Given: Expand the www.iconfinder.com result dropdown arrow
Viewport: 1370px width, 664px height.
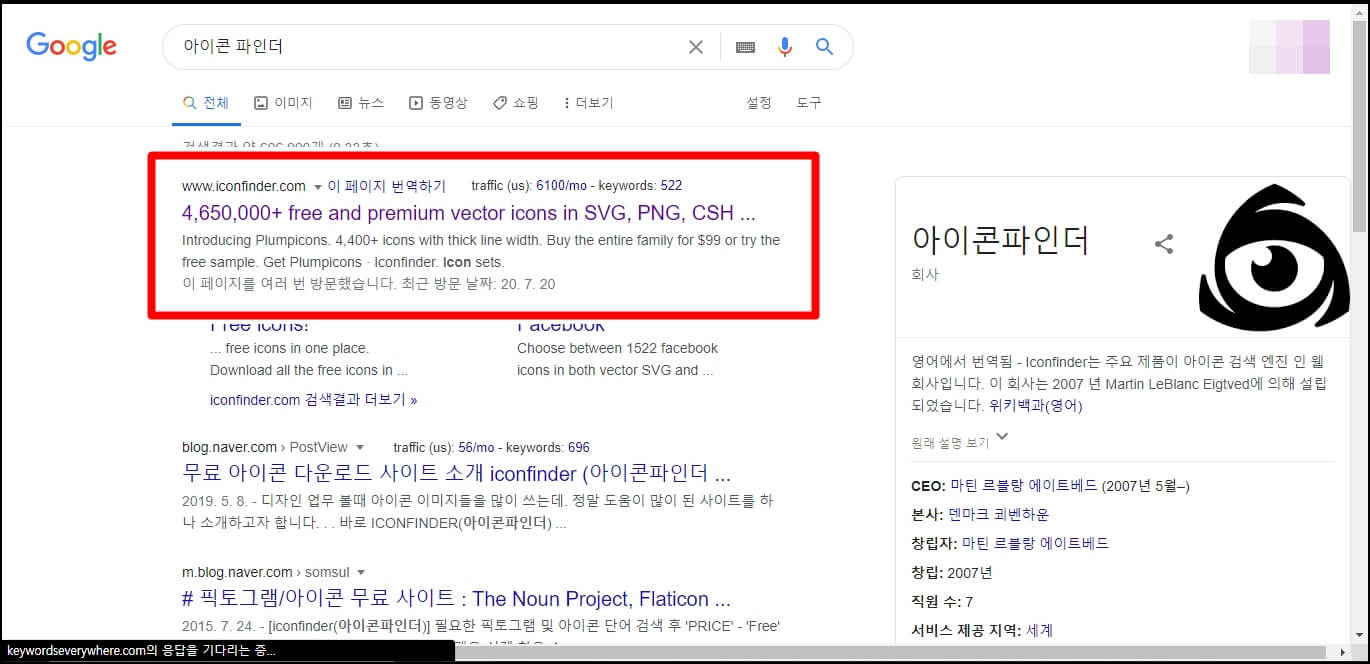Looking at the screenshot, I should (x=318, y=187).
